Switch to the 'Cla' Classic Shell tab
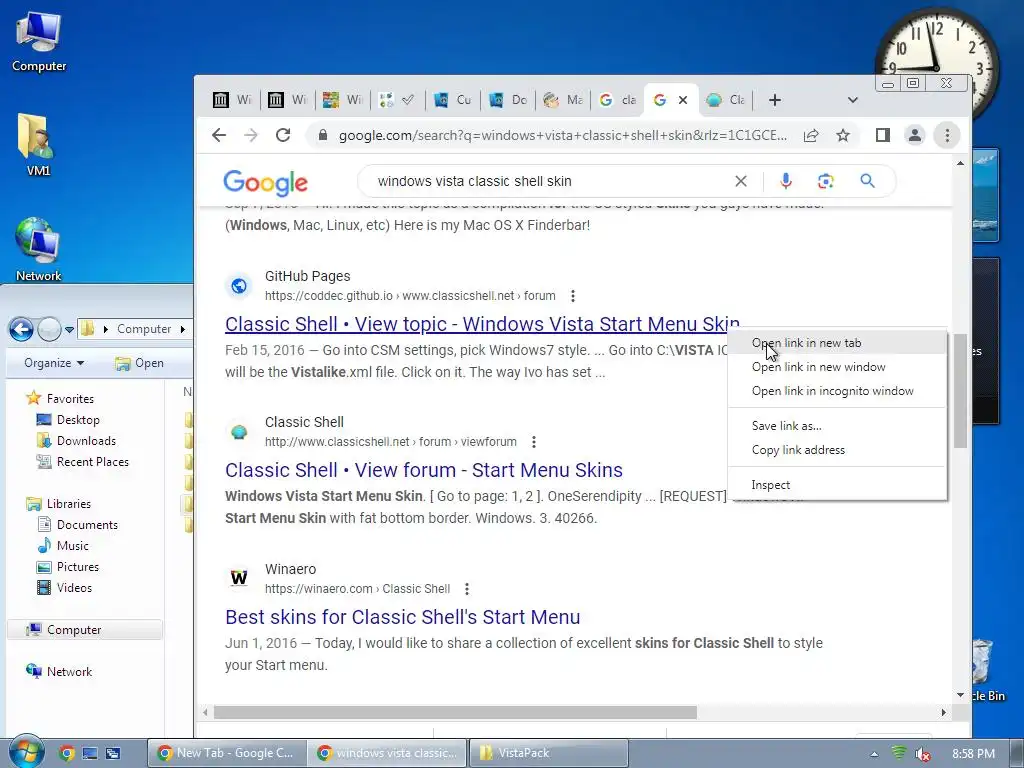Viewport: 1024px width, 768px height. [727, 100]
